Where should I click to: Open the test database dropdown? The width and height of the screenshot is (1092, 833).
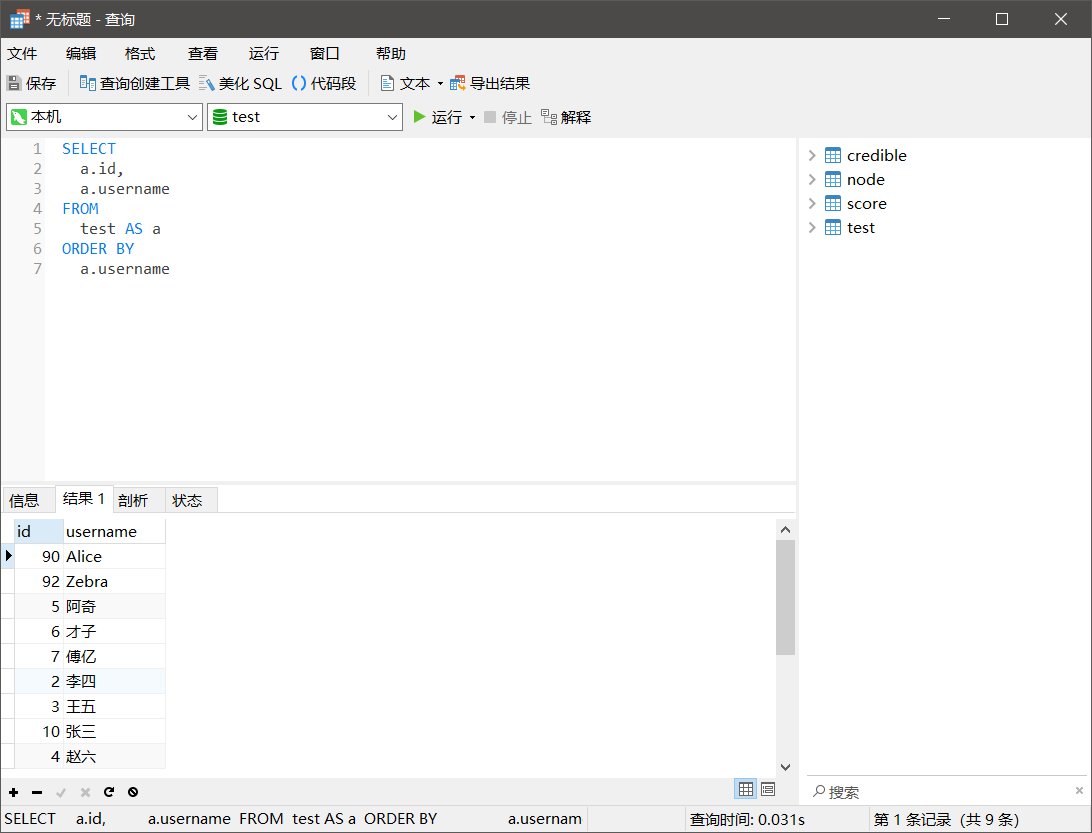304,117
